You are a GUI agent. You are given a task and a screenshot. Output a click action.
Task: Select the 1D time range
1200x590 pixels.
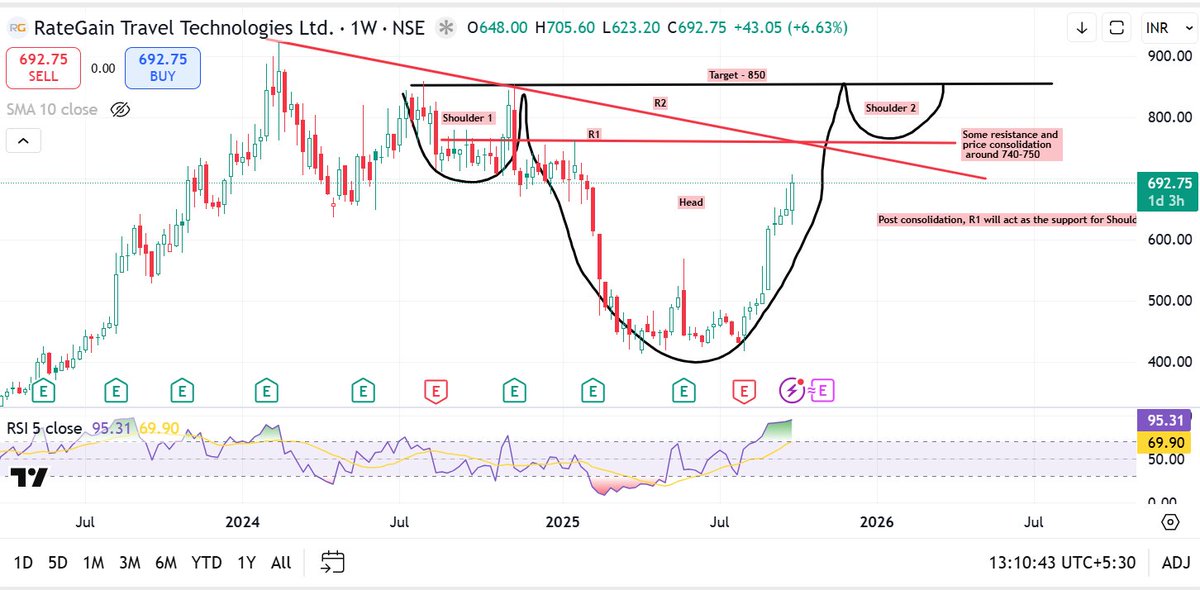point(23,562)
